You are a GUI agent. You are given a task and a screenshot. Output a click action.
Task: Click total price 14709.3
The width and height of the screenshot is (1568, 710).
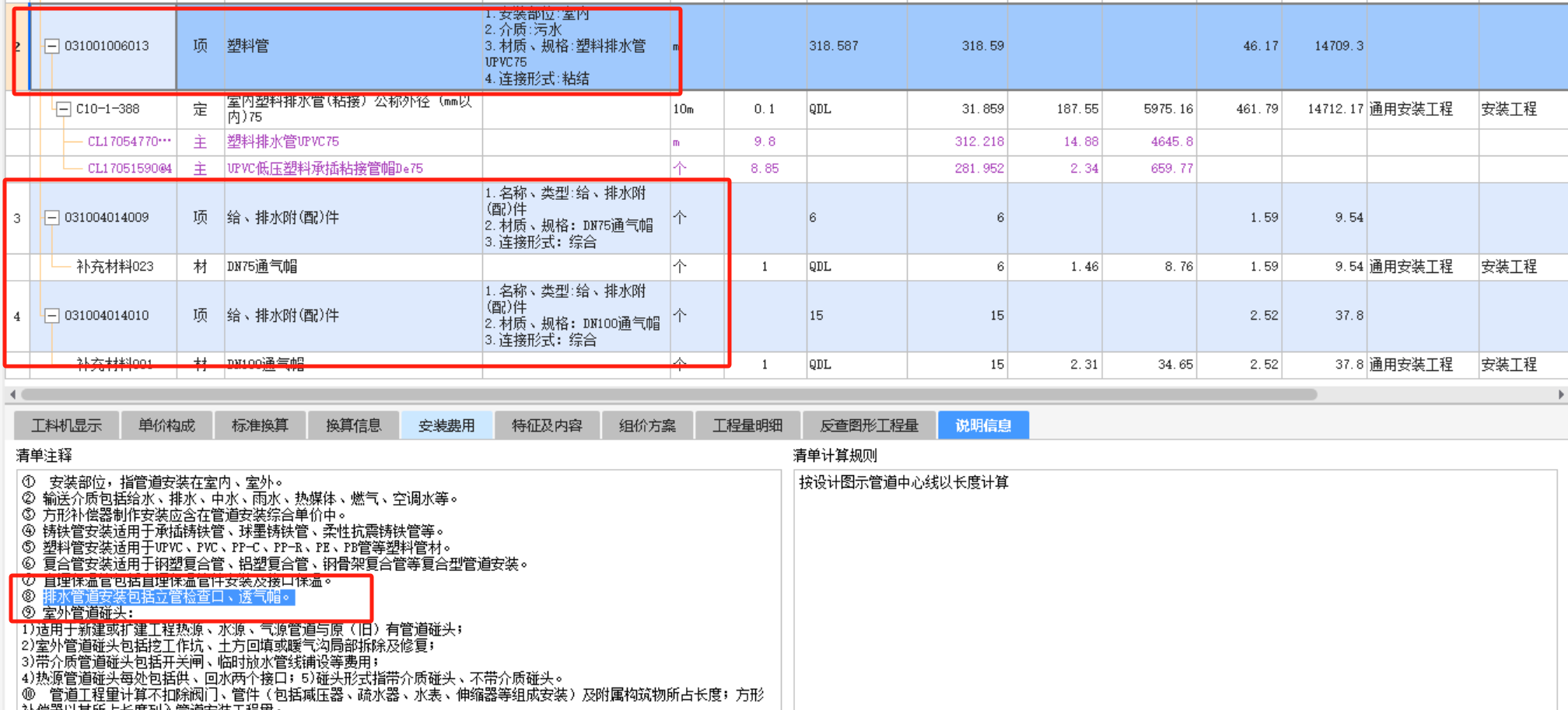[x=1339, y=46]
